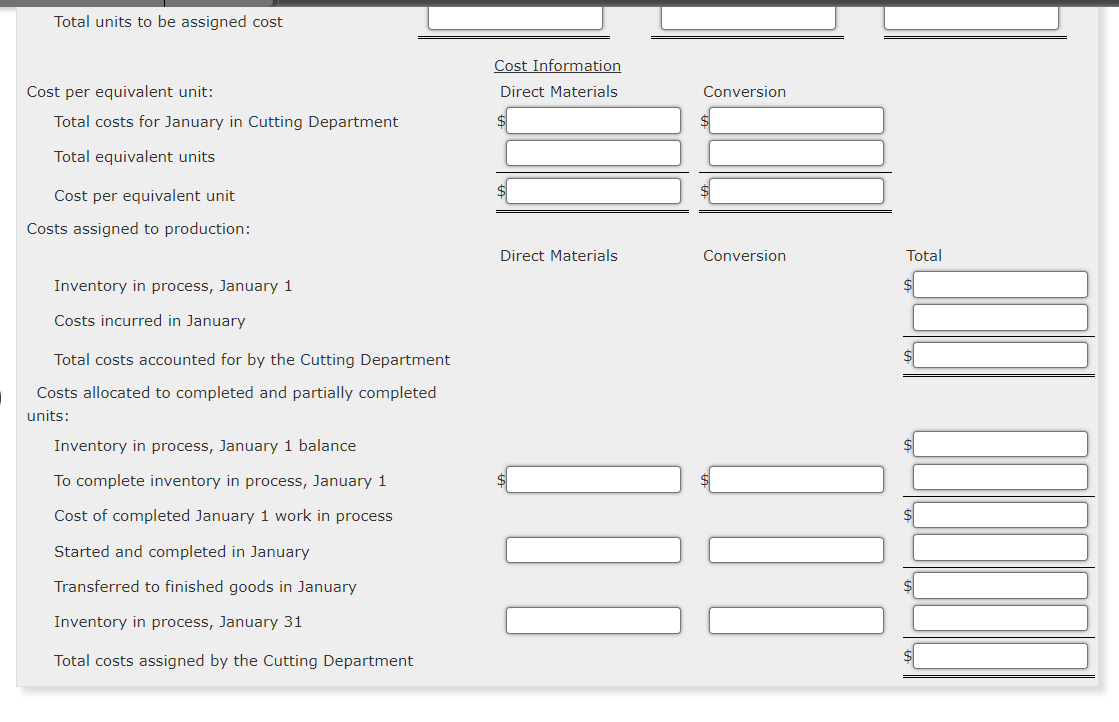Click the third Total units input box
This screenshot has height=722, width=1119.
tap(972, 17)
